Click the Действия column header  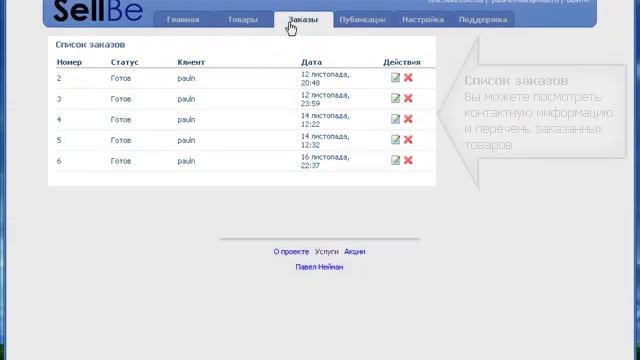402,62
